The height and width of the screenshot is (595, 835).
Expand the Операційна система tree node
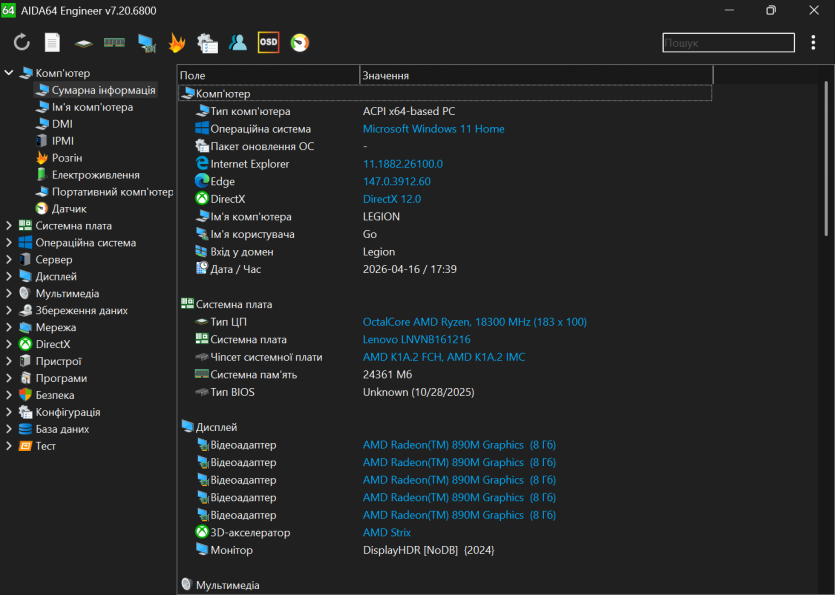tap(9, 243)
